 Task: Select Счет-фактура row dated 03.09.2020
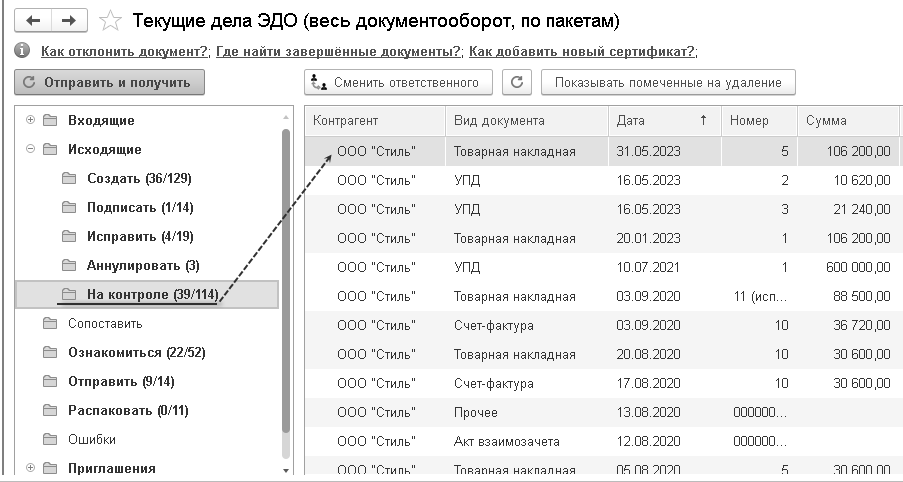(x=602, y=325)
